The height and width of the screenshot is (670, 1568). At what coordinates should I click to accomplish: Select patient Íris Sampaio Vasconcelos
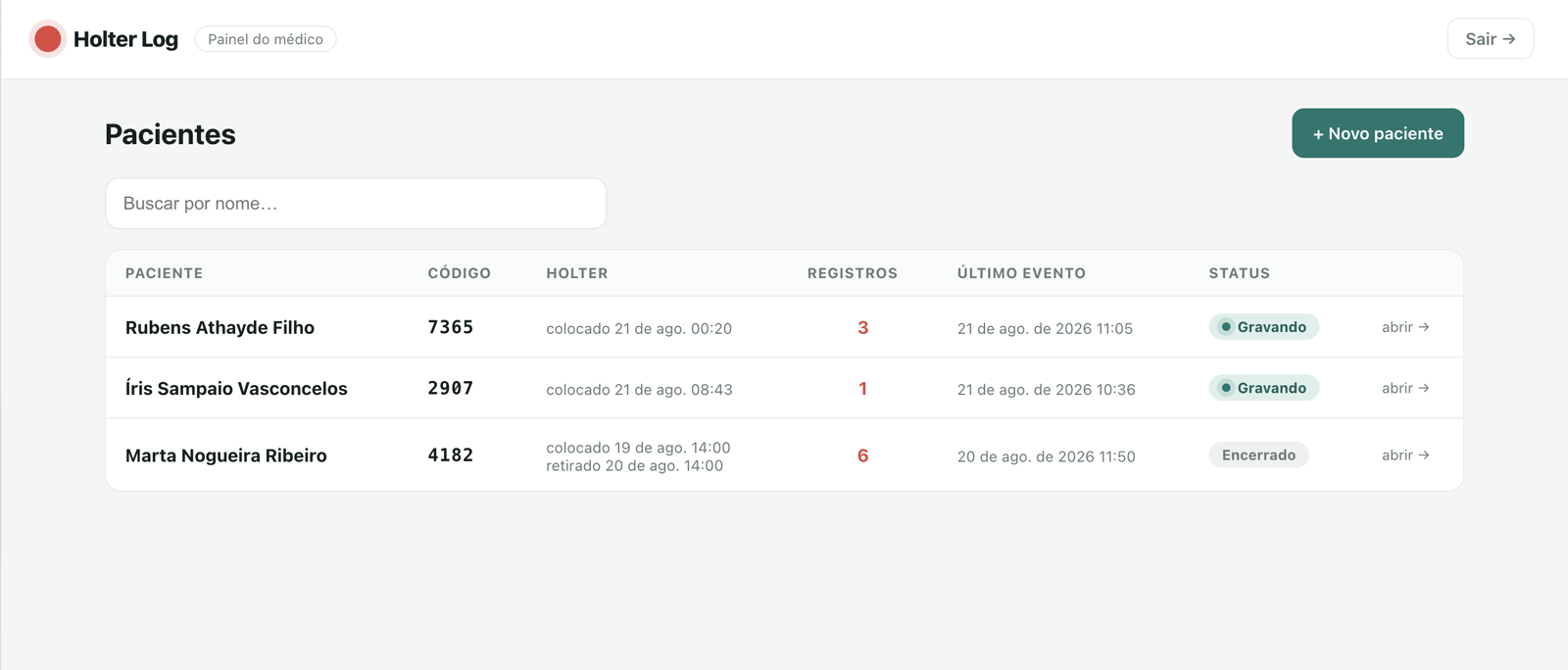click(x=236, y=388)
